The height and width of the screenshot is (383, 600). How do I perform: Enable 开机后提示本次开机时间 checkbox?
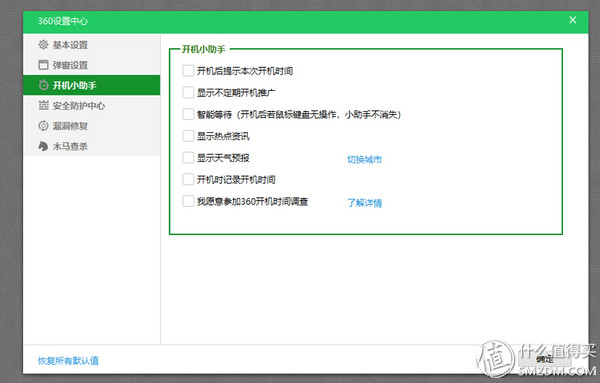tap(188, 71)
